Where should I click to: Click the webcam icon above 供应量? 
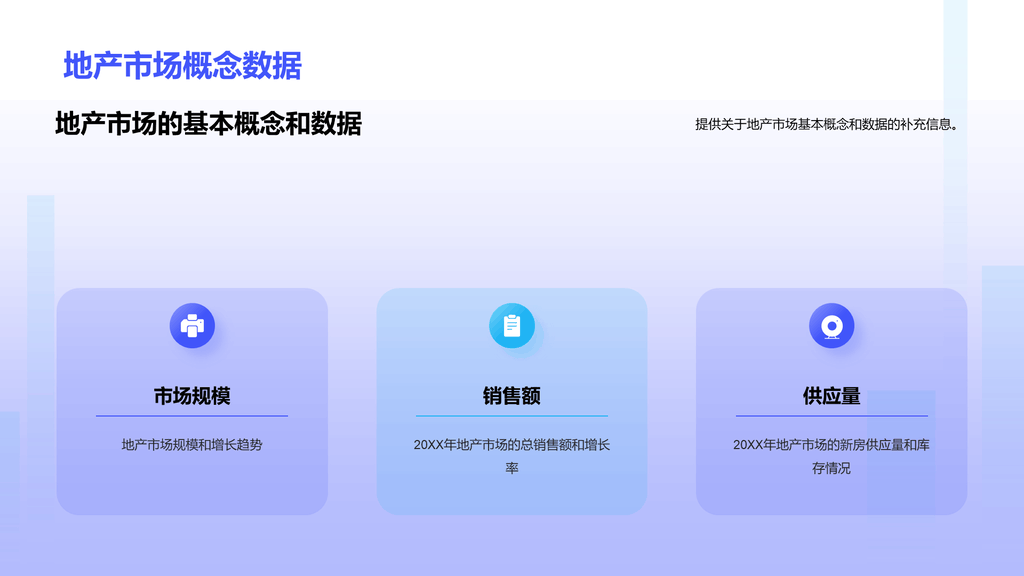coord(831,326)
